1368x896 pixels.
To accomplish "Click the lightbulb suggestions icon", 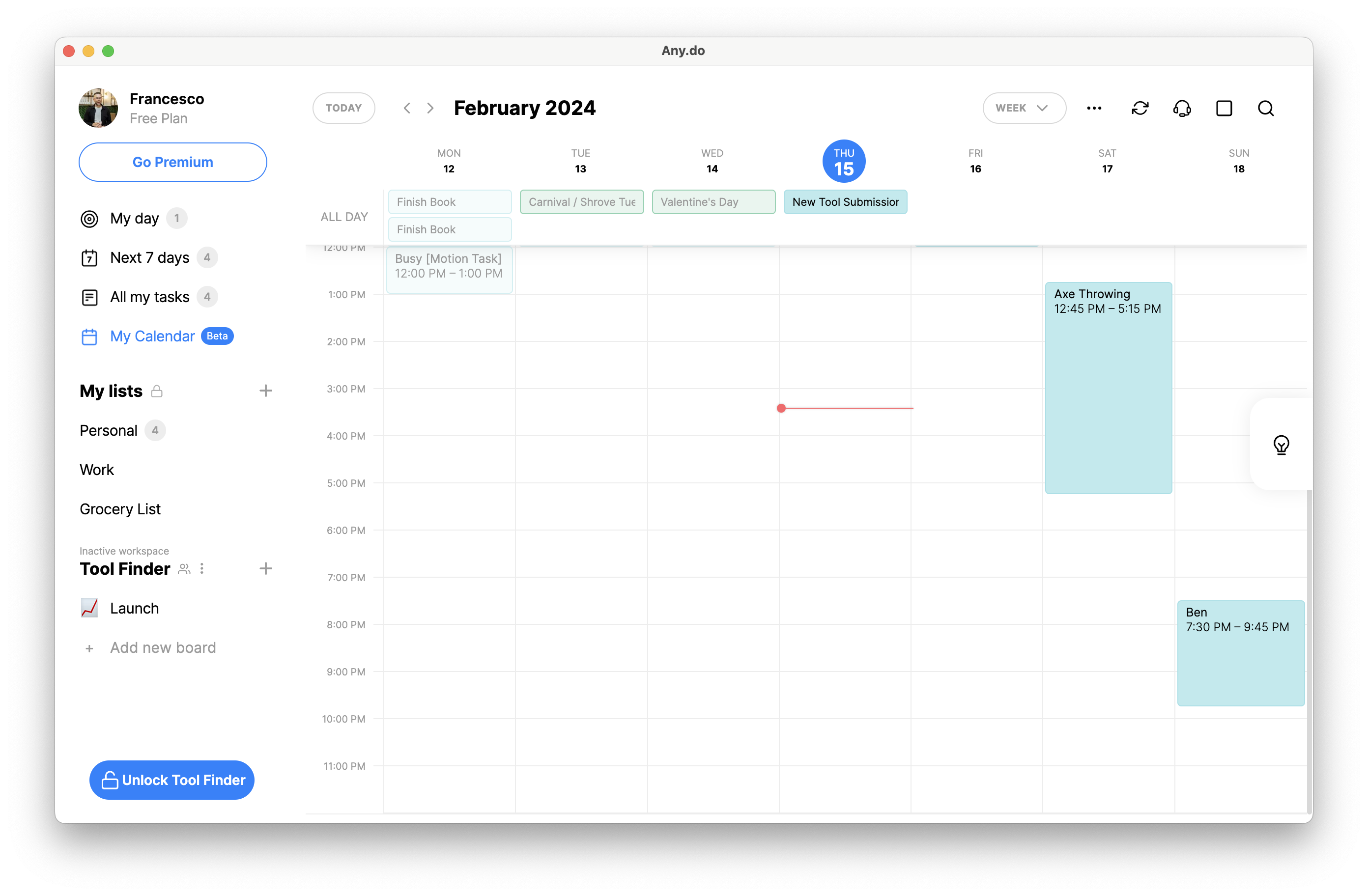I will (x=1281, y=444).
